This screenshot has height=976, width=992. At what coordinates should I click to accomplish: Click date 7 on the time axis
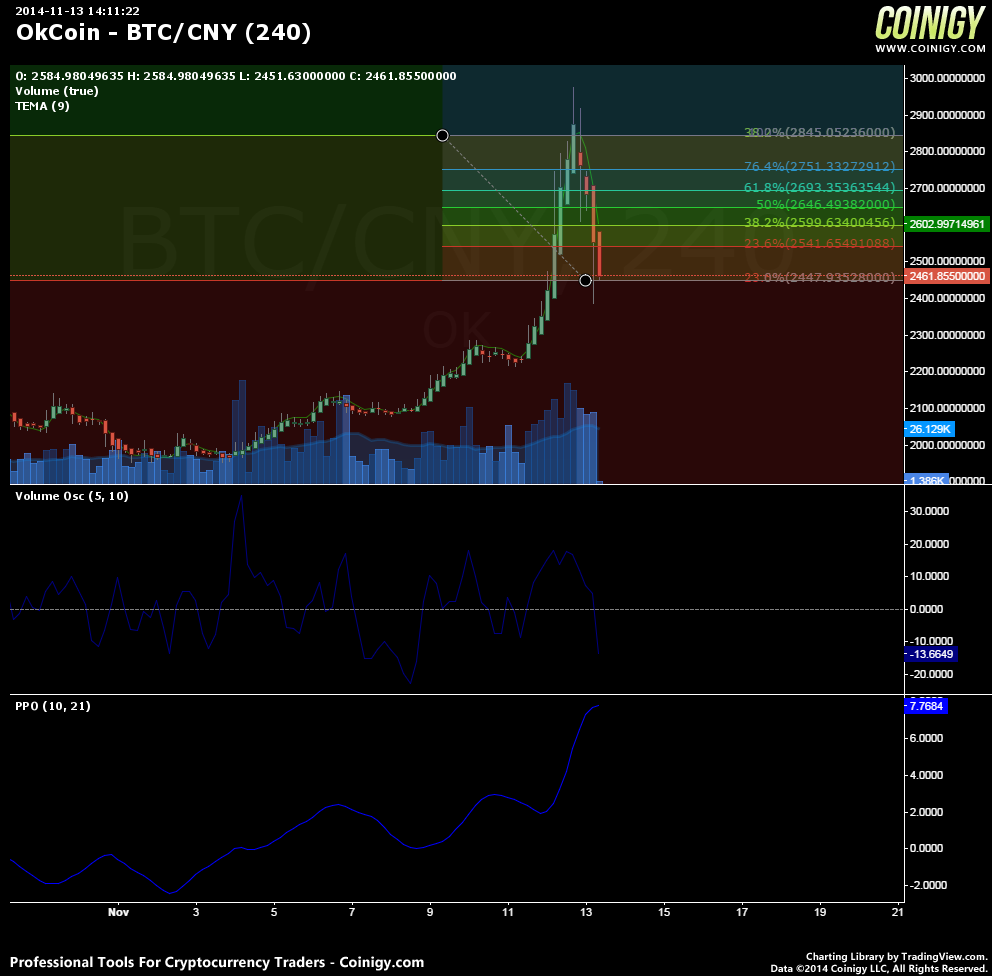[352, 912]
